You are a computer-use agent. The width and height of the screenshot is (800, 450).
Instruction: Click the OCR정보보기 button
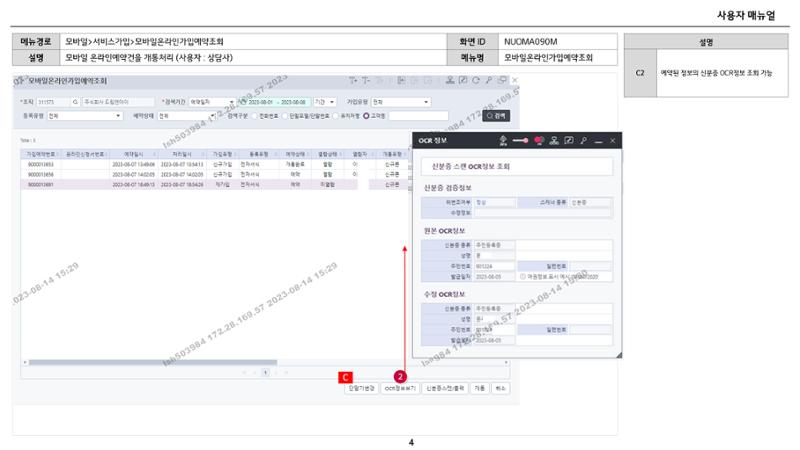pyautogui.click(x=401, y=388)
